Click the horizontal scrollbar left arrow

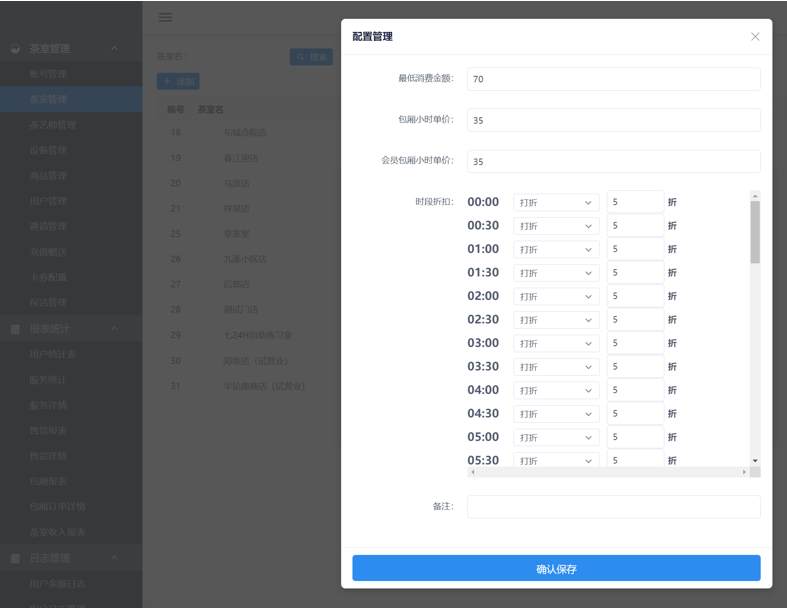(x=473, y=472)
